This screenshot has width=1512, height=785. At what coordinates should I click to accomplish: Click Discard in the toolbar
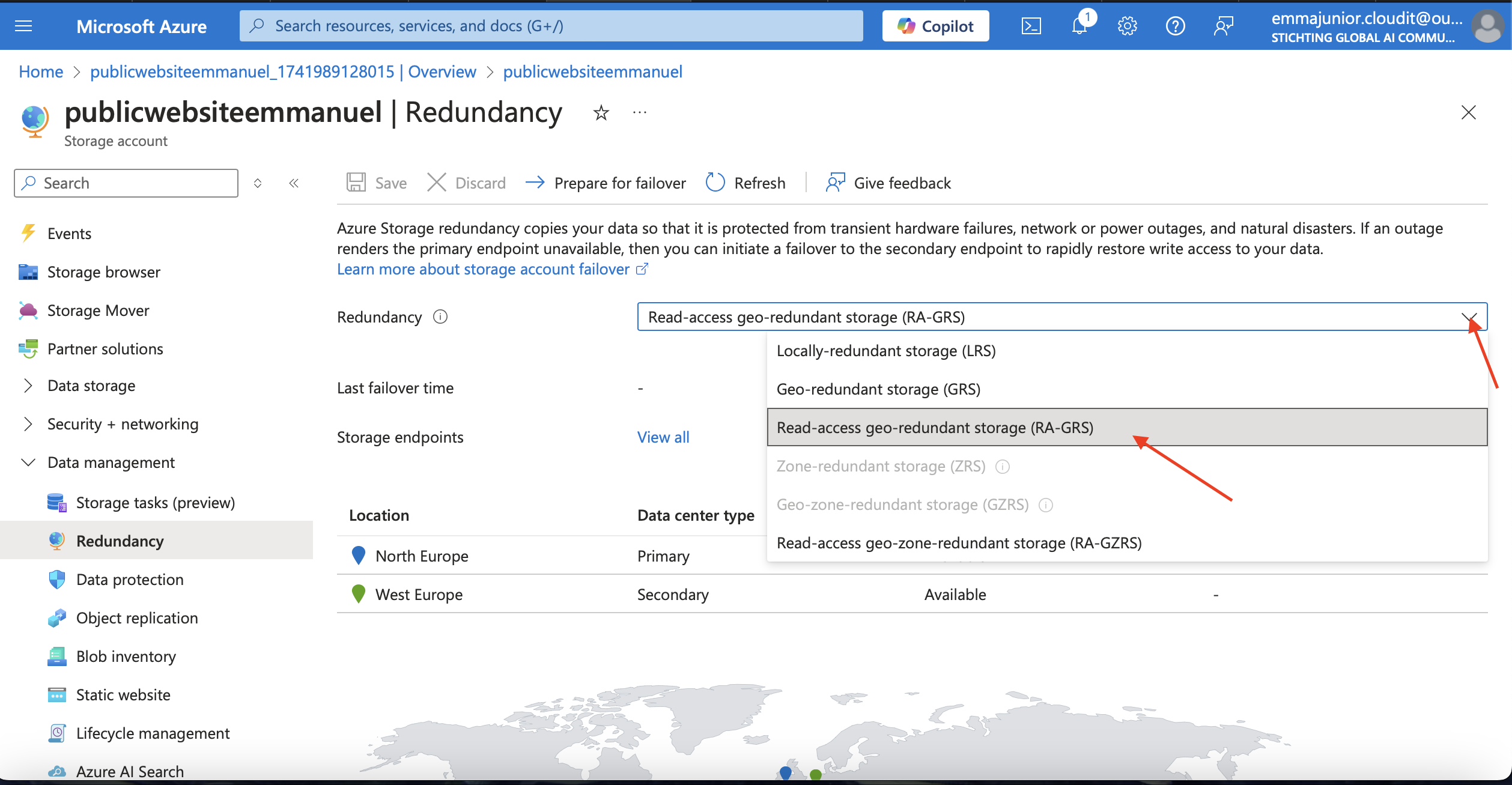click(x=467, y=183)
